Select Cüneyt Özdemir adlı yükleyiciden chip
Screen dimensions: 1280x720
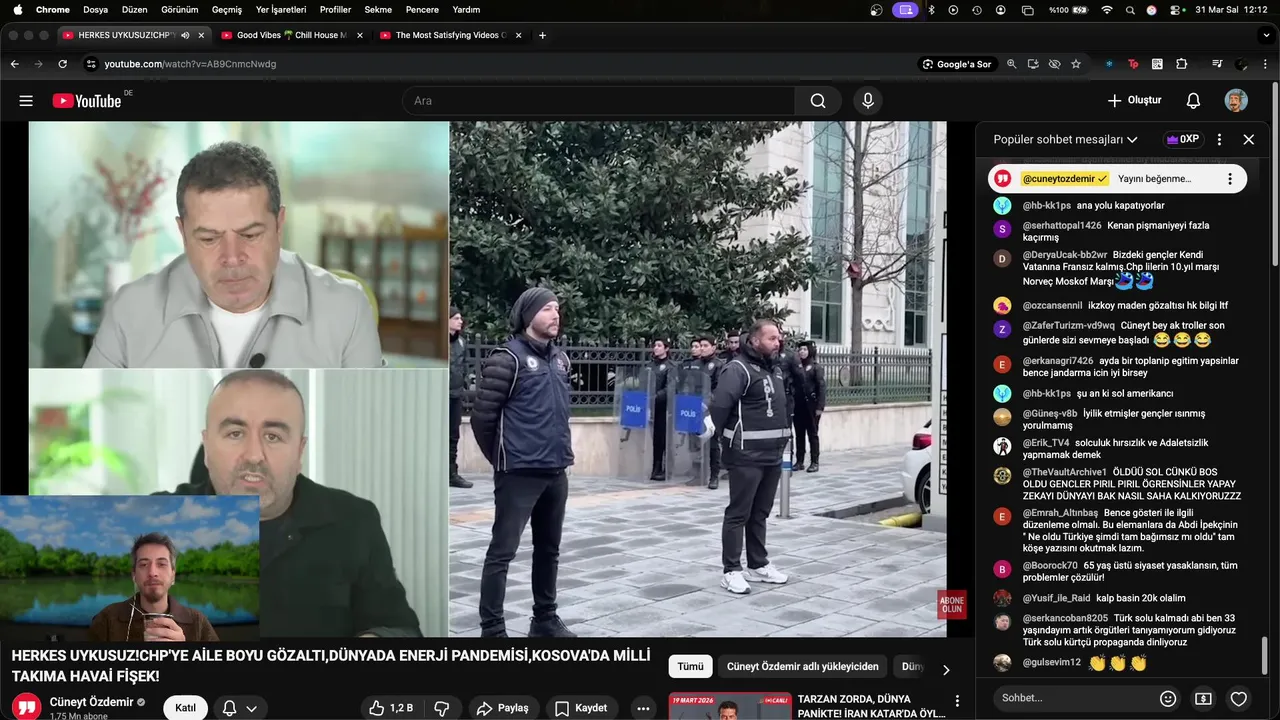[x=803, y=666]
